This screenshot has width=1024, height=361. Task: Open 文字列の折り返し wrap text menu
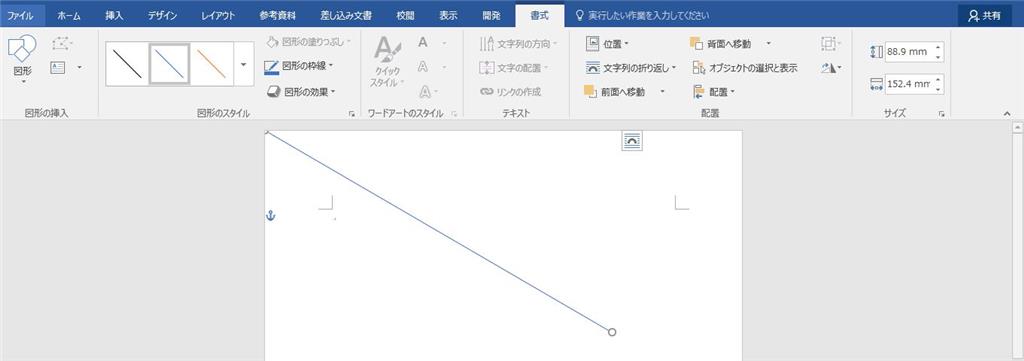pos(631,68)
